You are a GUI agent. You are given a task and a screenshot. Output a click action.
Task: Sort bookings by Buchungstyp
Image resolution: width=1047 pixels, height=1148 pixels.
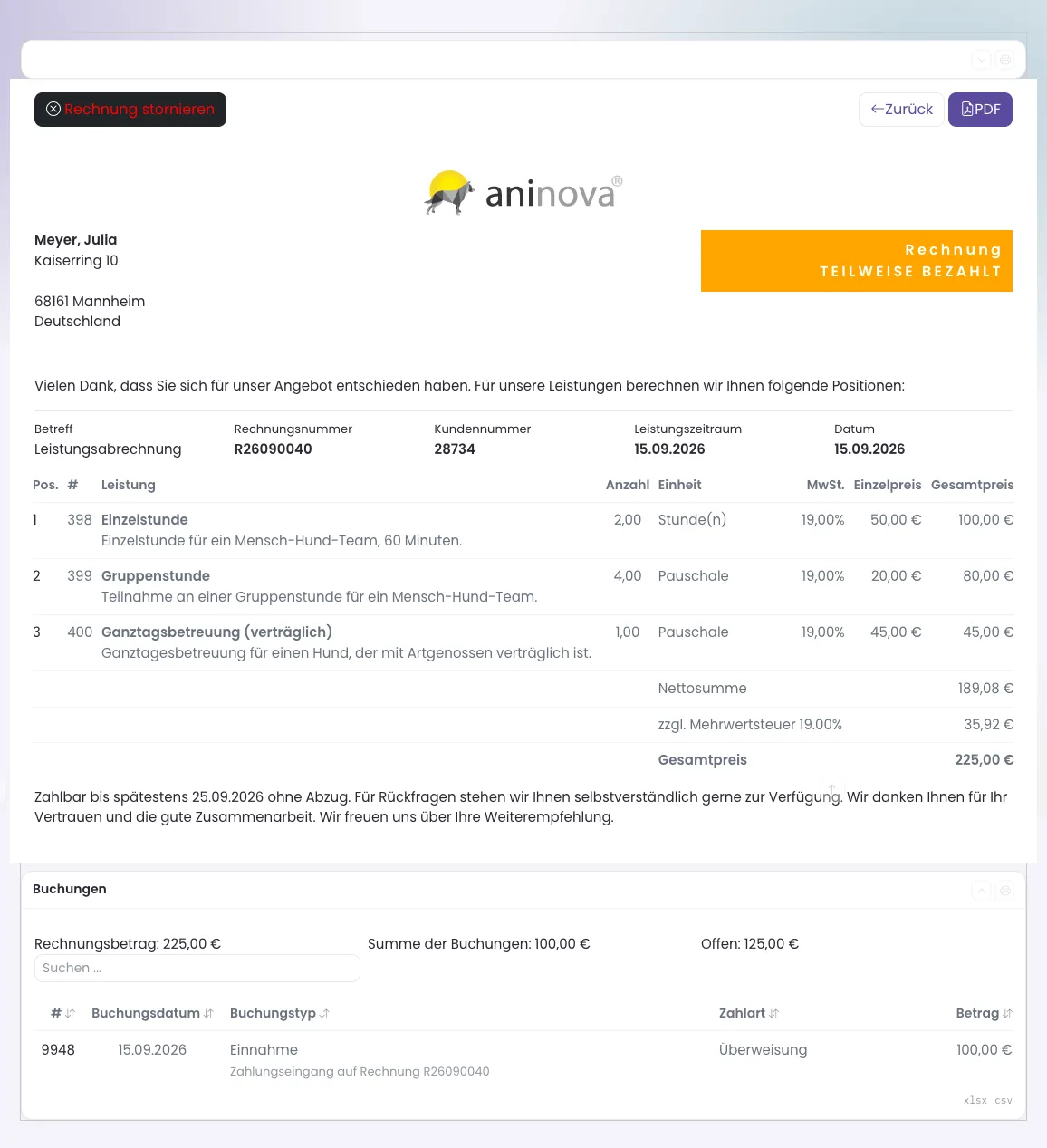(279, 1013)
